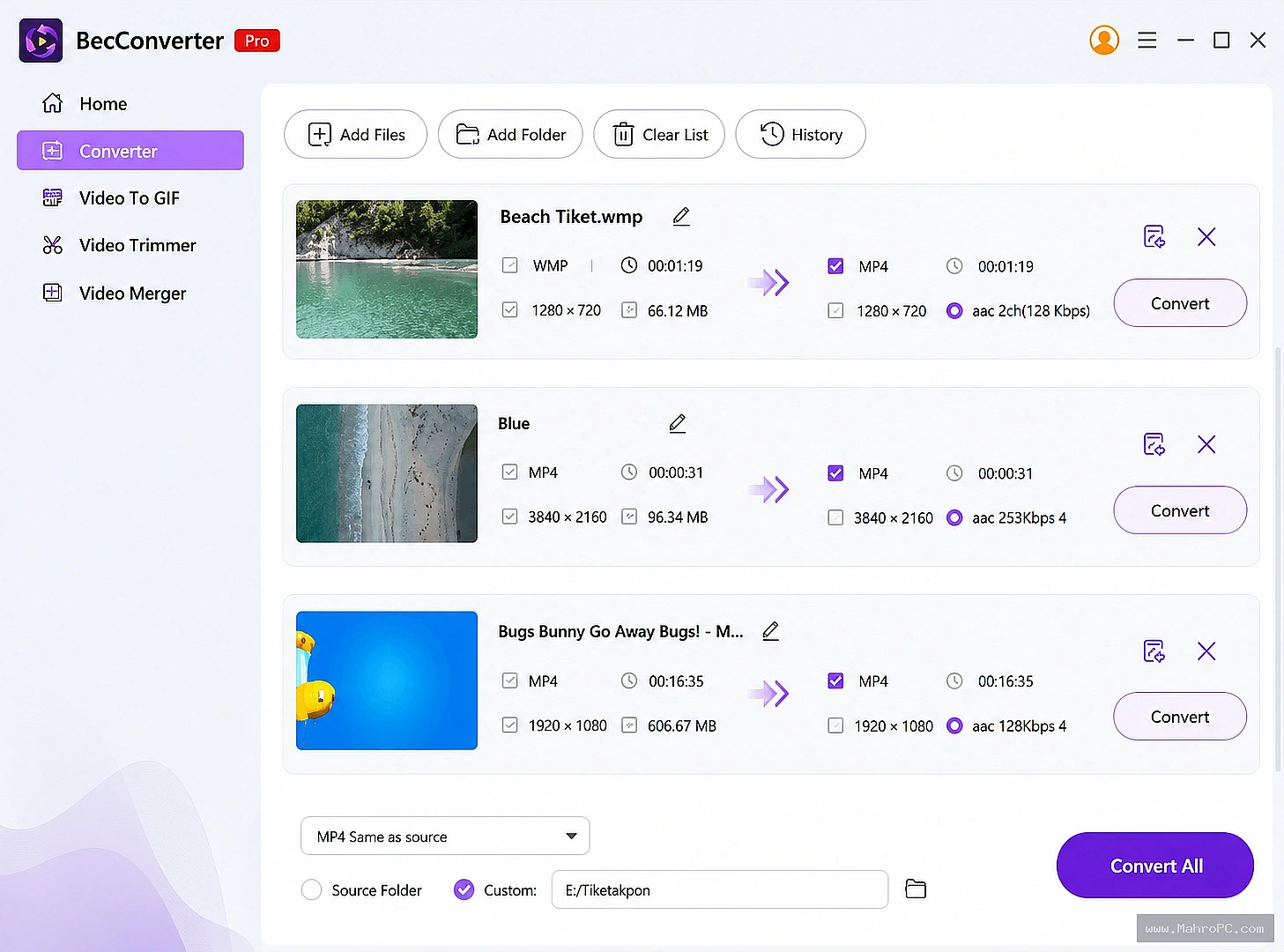
Task: Clear List of all videos
Action: (659, 134)
